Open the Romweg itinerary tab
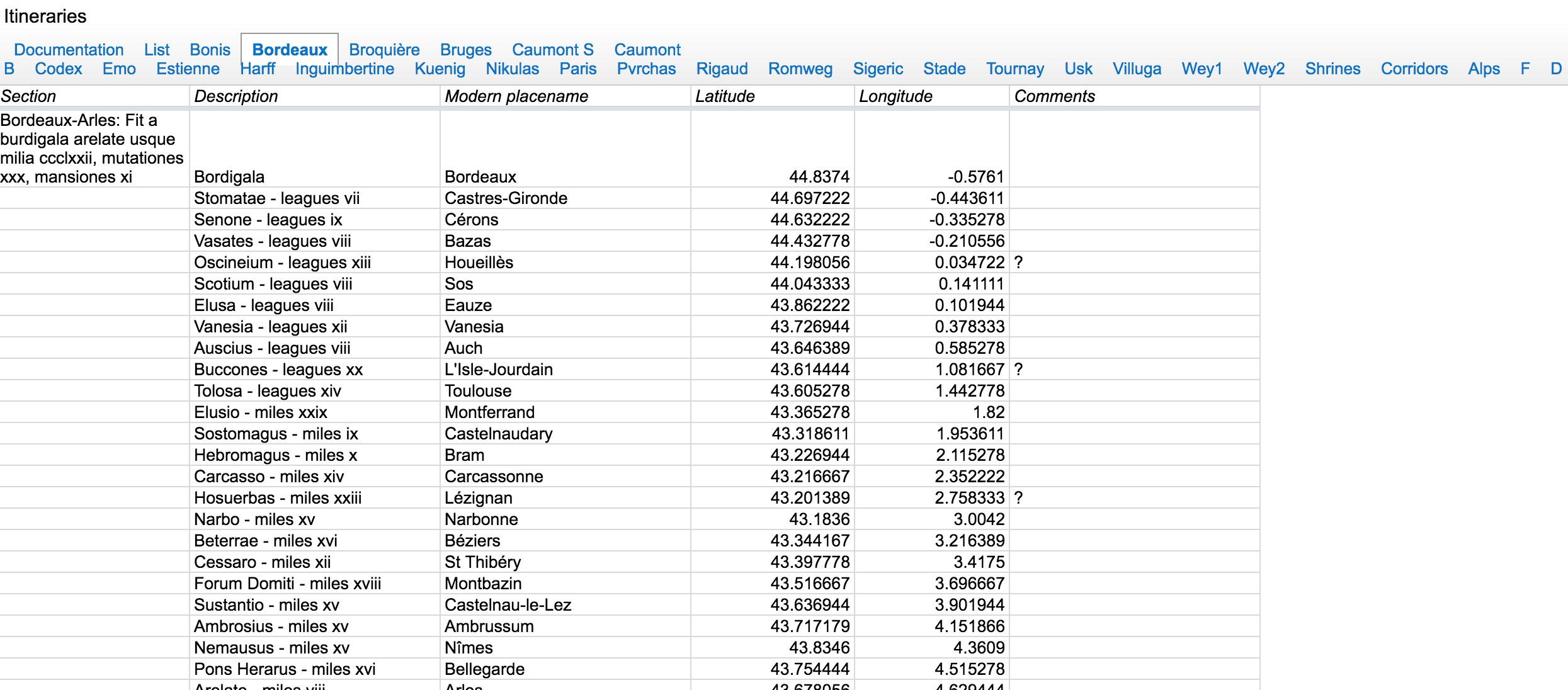The width and height of the screenshot is (1568, 690). [x=800, y=69]
